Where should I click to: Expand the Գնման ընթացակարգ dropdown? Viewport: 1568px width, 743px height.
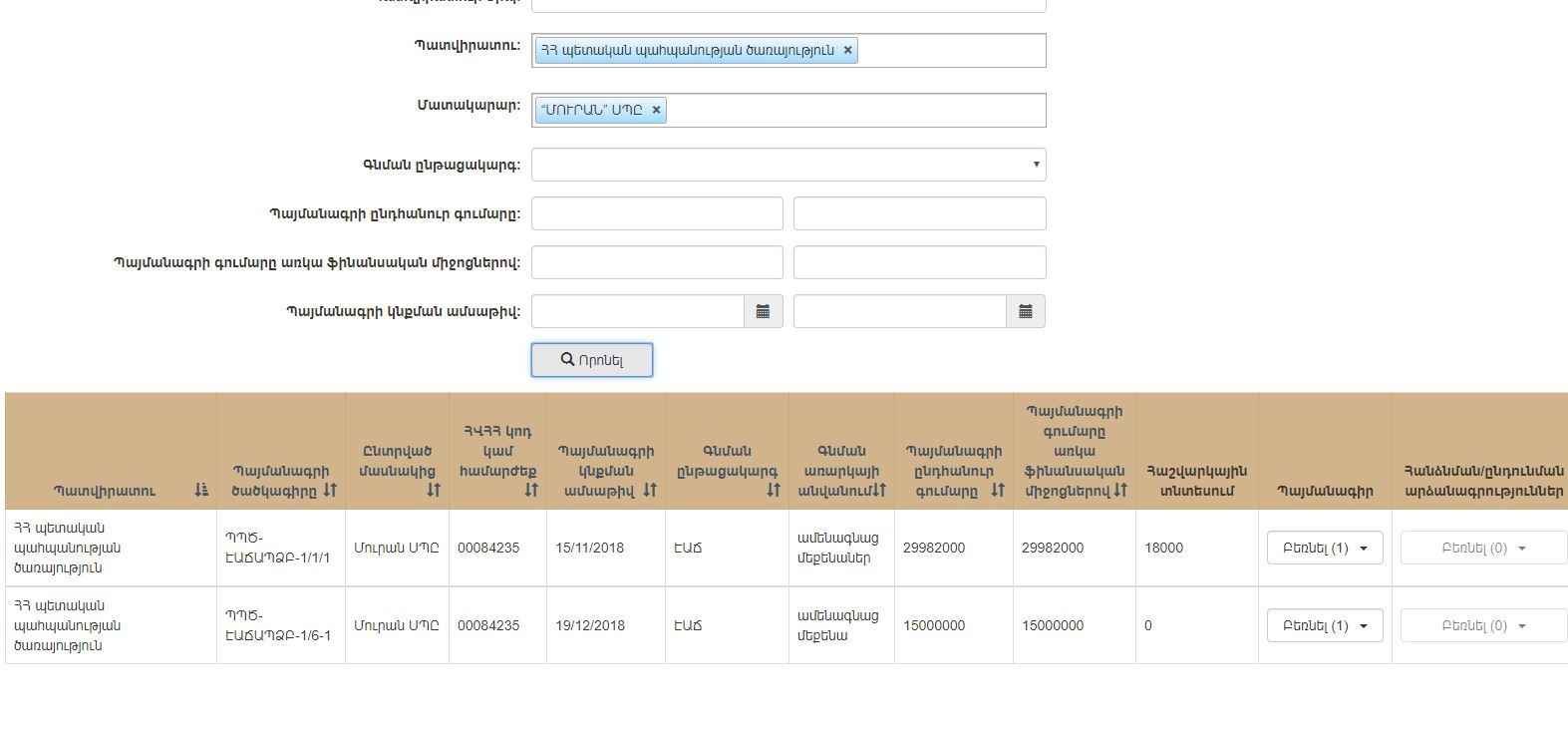pos(787,165)
